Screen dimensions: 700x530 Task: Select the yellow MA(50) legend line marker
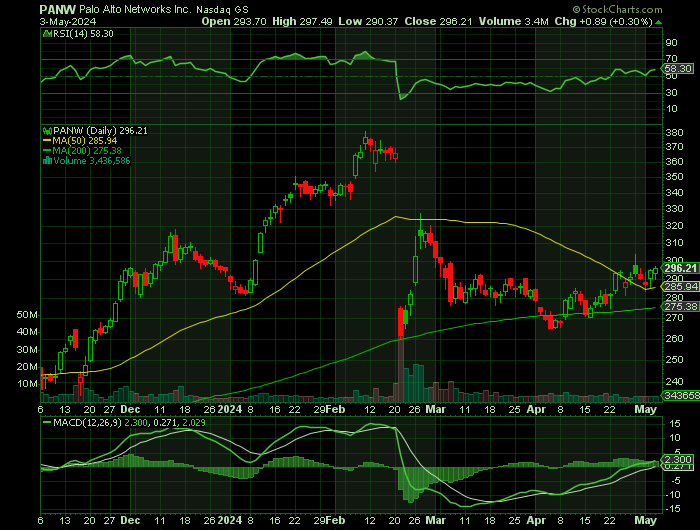tap(47, 141)
